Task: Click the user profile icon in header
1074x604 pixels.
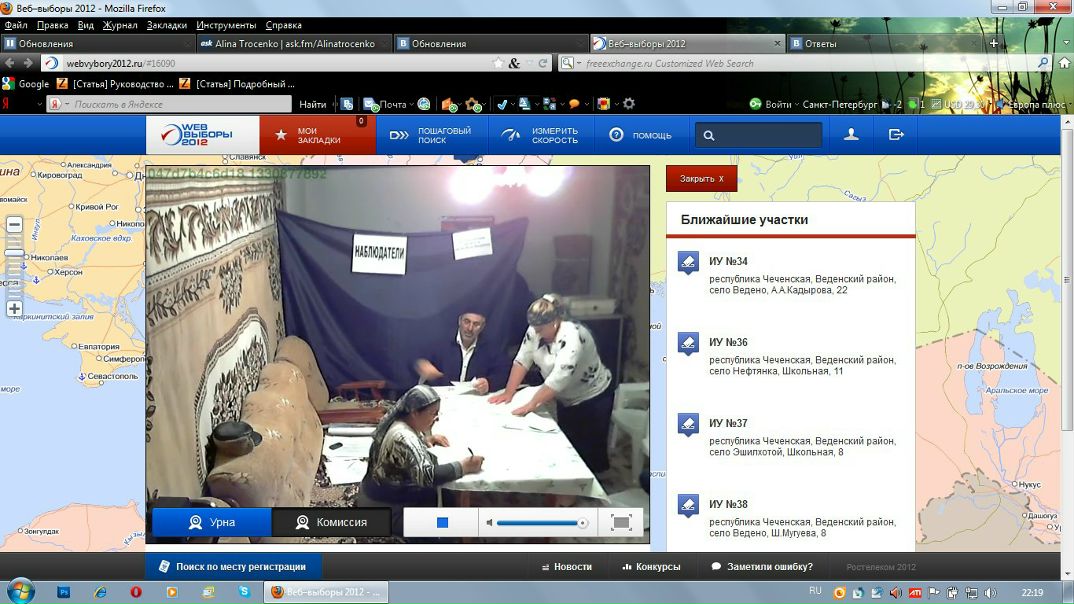Action: point(851,134)
